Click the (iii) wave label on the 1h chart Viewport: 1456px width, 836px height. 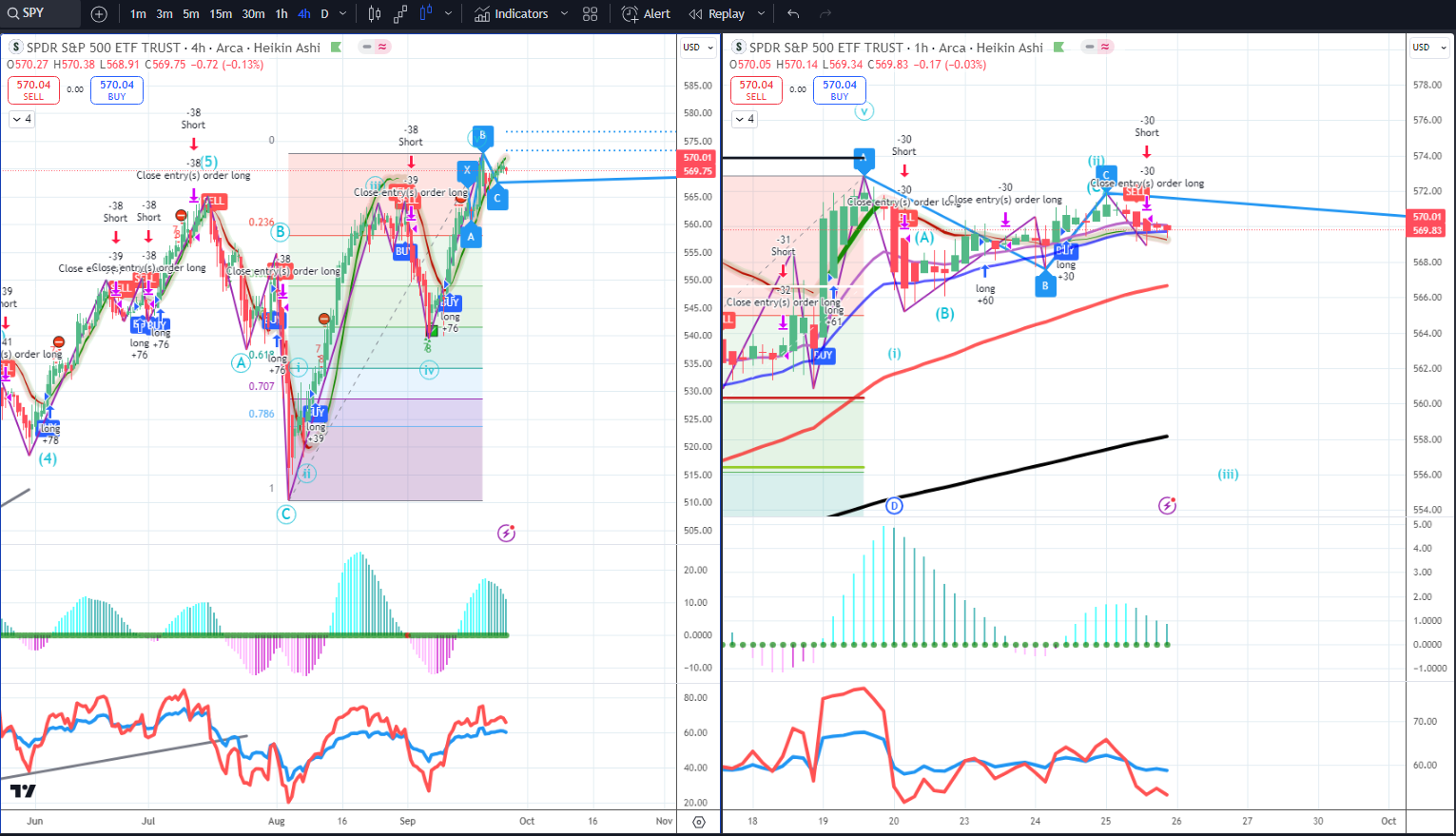[1228, 474]
